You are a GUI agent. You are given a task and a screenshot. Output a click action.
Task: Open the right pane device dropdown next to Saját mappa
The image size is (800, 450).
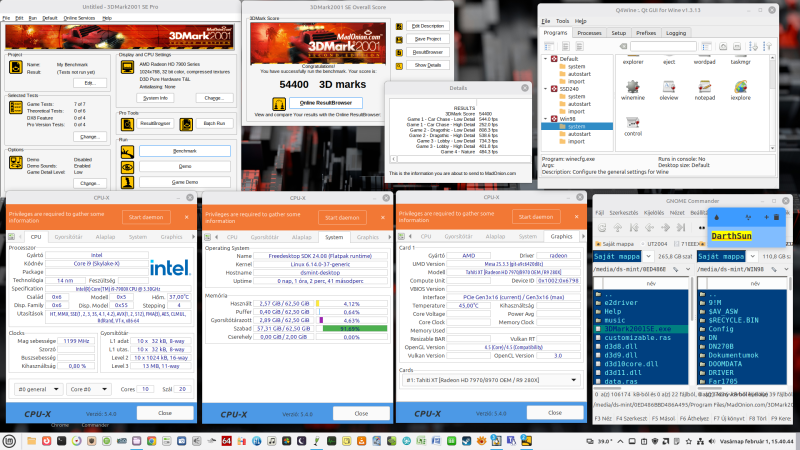753,257
